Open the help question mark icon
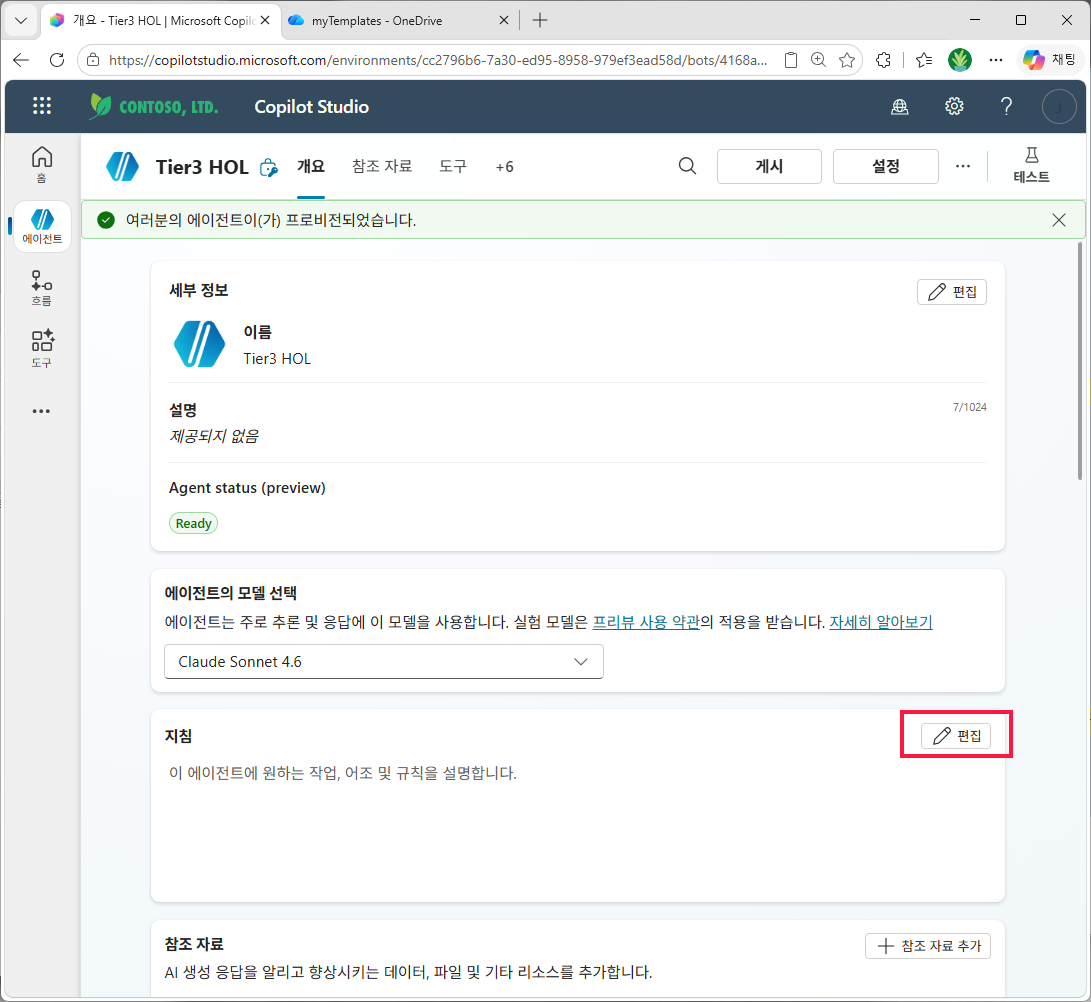Viewport: 1091px width, 1002px height. 1006,106
